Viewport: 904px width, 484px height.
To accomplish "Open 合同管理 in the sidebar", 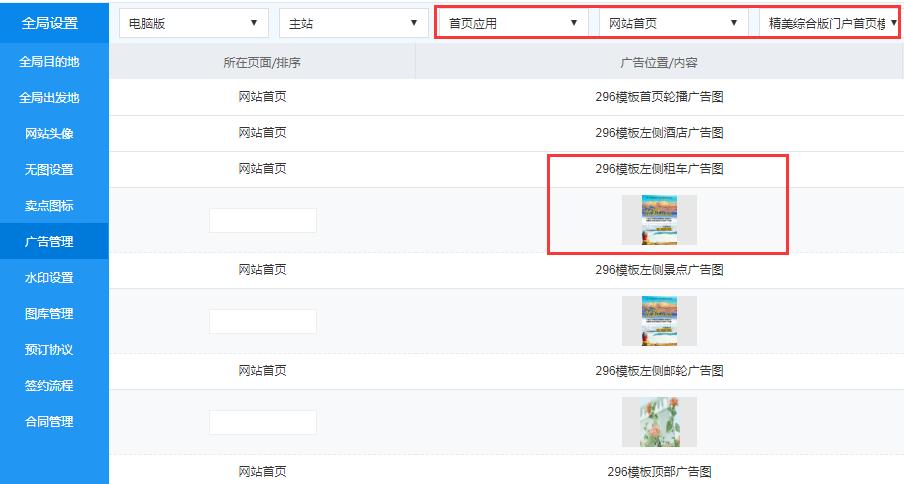I will coord(49,422).
